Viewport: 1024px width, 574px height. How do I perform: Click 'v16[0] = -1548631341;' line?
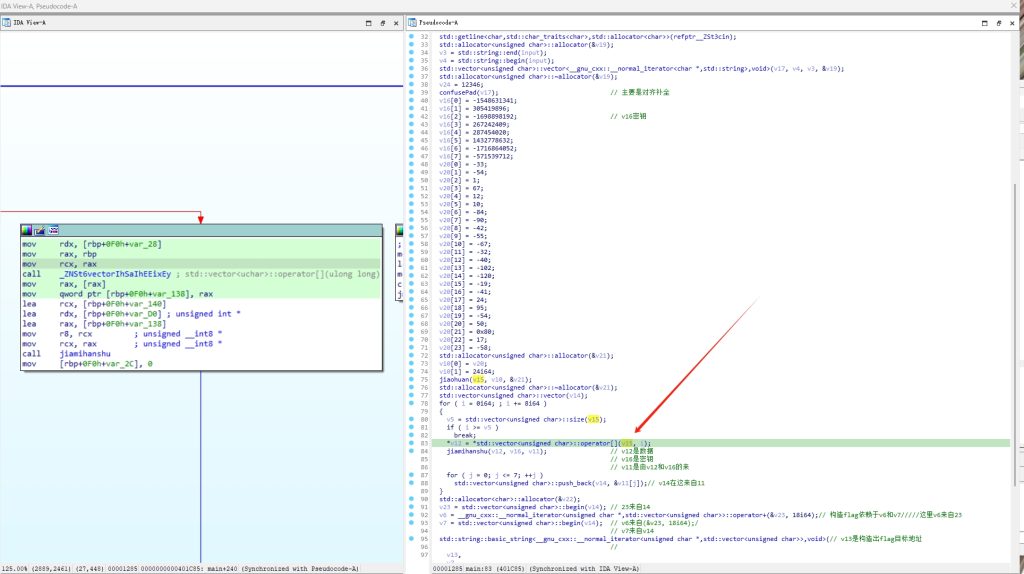click(477, 101)
